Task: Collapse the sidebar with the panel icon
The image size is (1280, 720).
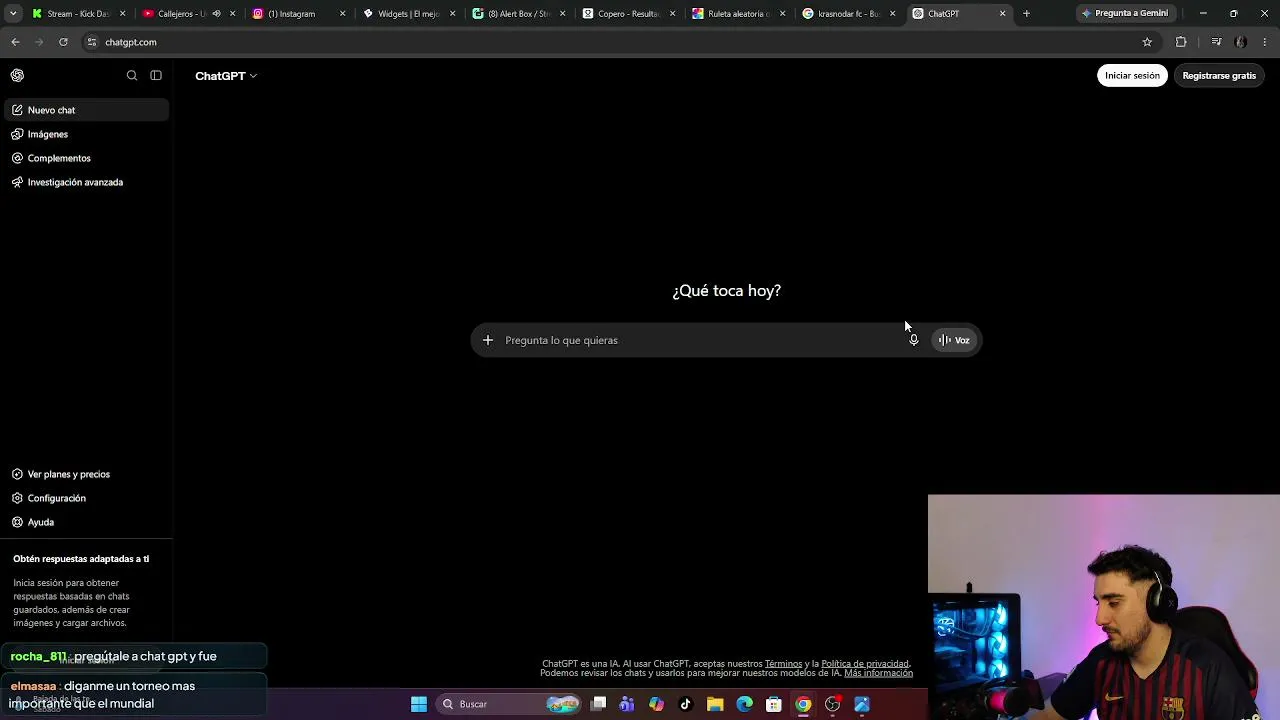Action: [x=156, y=75]
